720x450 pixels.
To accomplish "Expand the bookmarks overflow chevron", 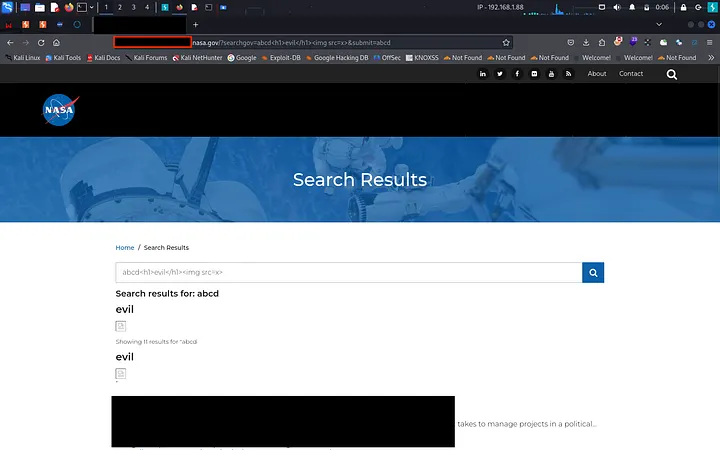I will 710,58.
